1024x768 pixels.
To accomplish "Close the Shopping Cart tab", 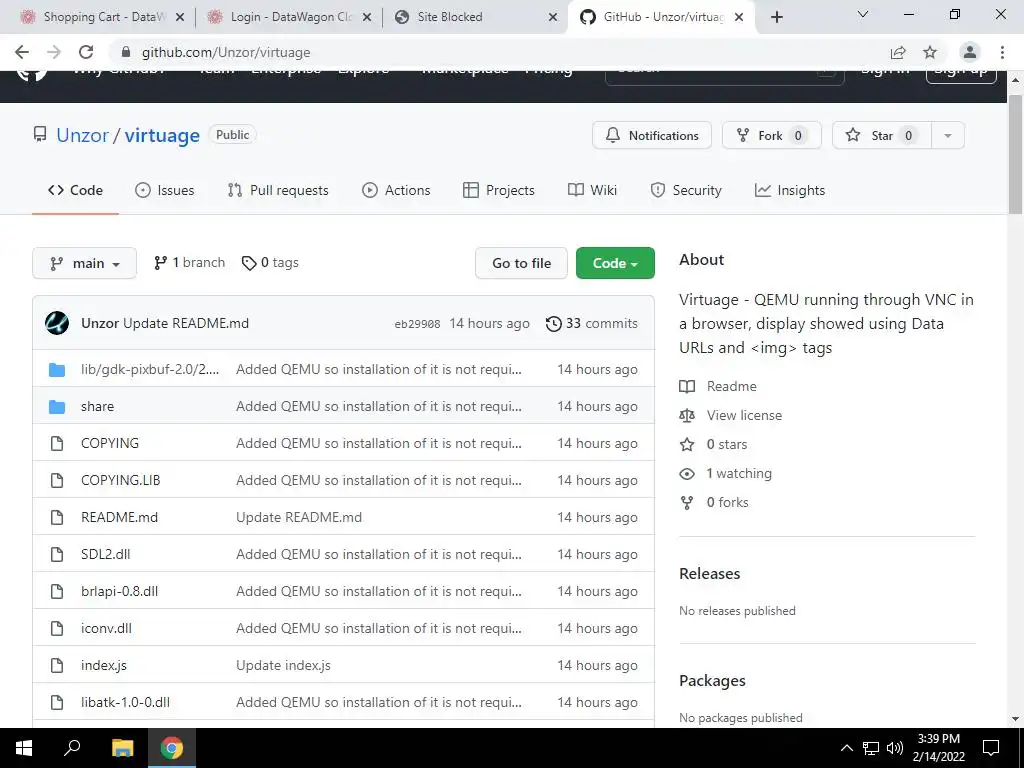I will point(180,17).
